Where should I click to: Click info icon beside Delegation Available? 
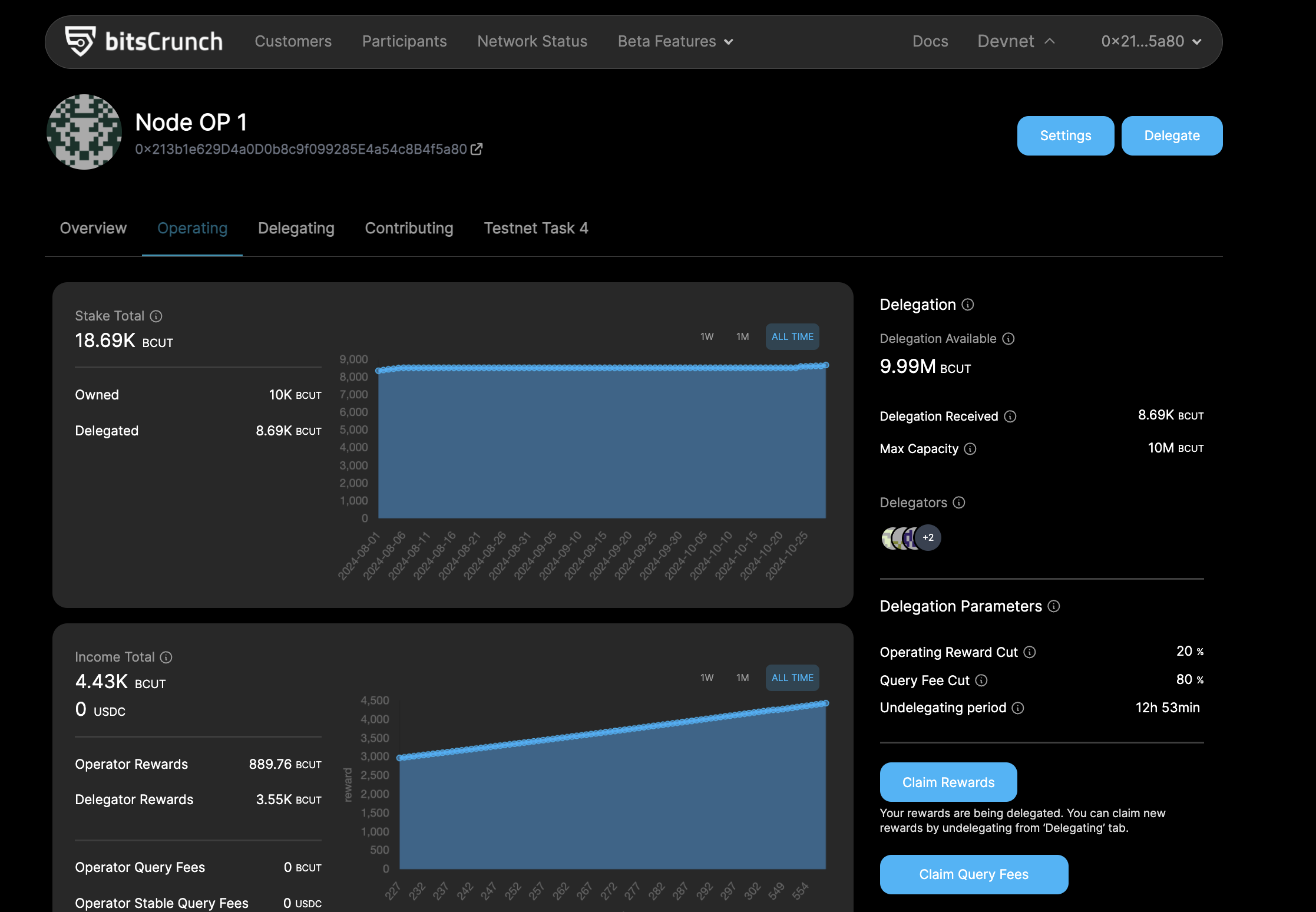click(x=1009, y=339)
